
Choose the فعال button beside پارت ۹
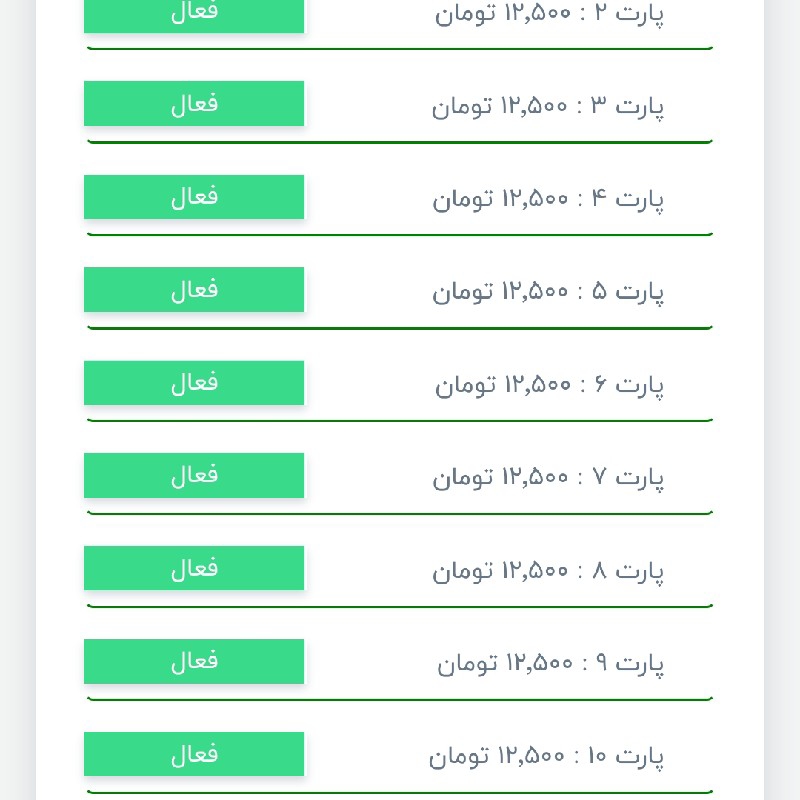coord(194,661)
